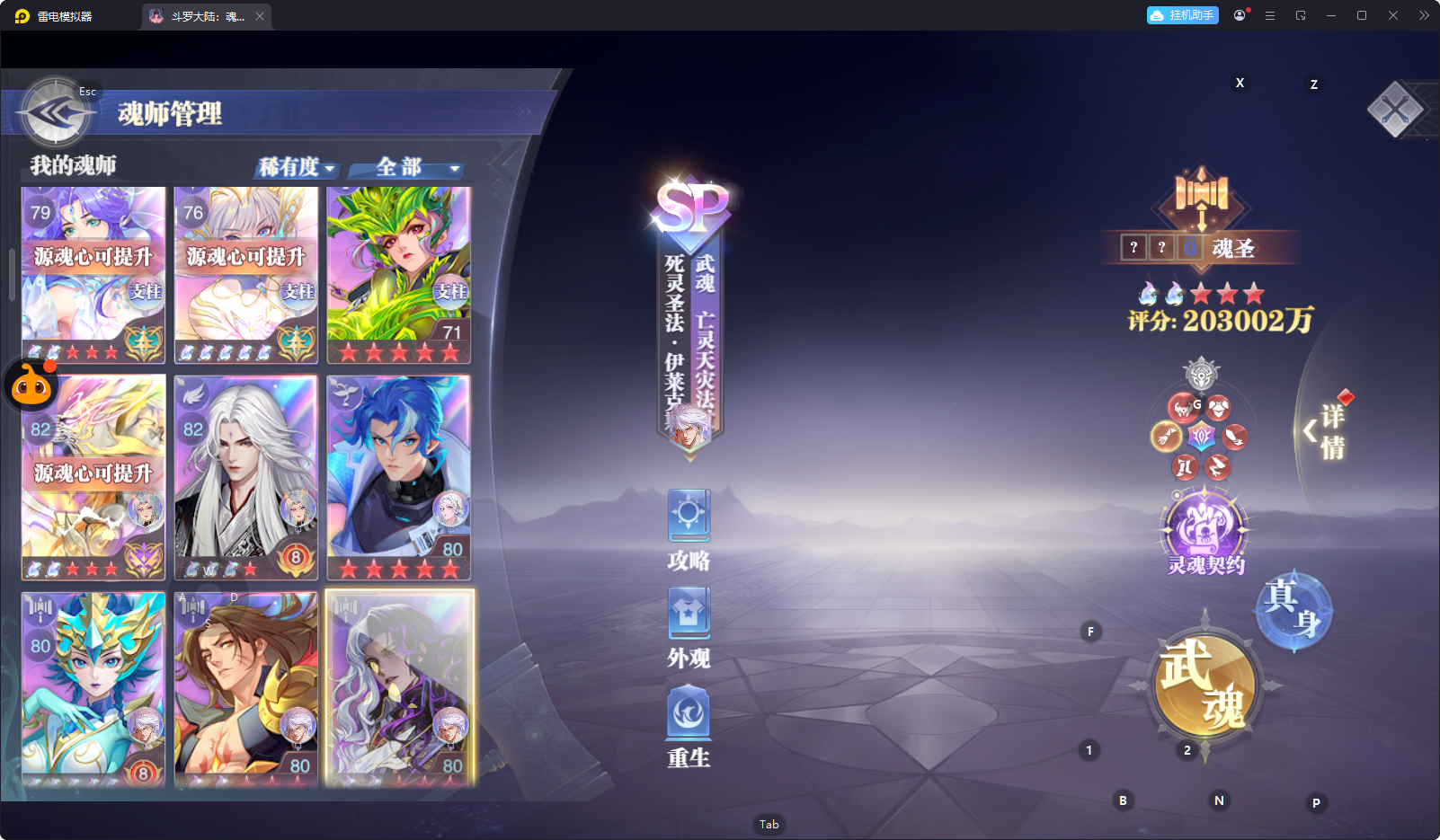Image resolution: width=1440 pixels, height=840 pixels.
Task: Expand the 稀有度 rarity sort dropdown
Action: point(298,167)
